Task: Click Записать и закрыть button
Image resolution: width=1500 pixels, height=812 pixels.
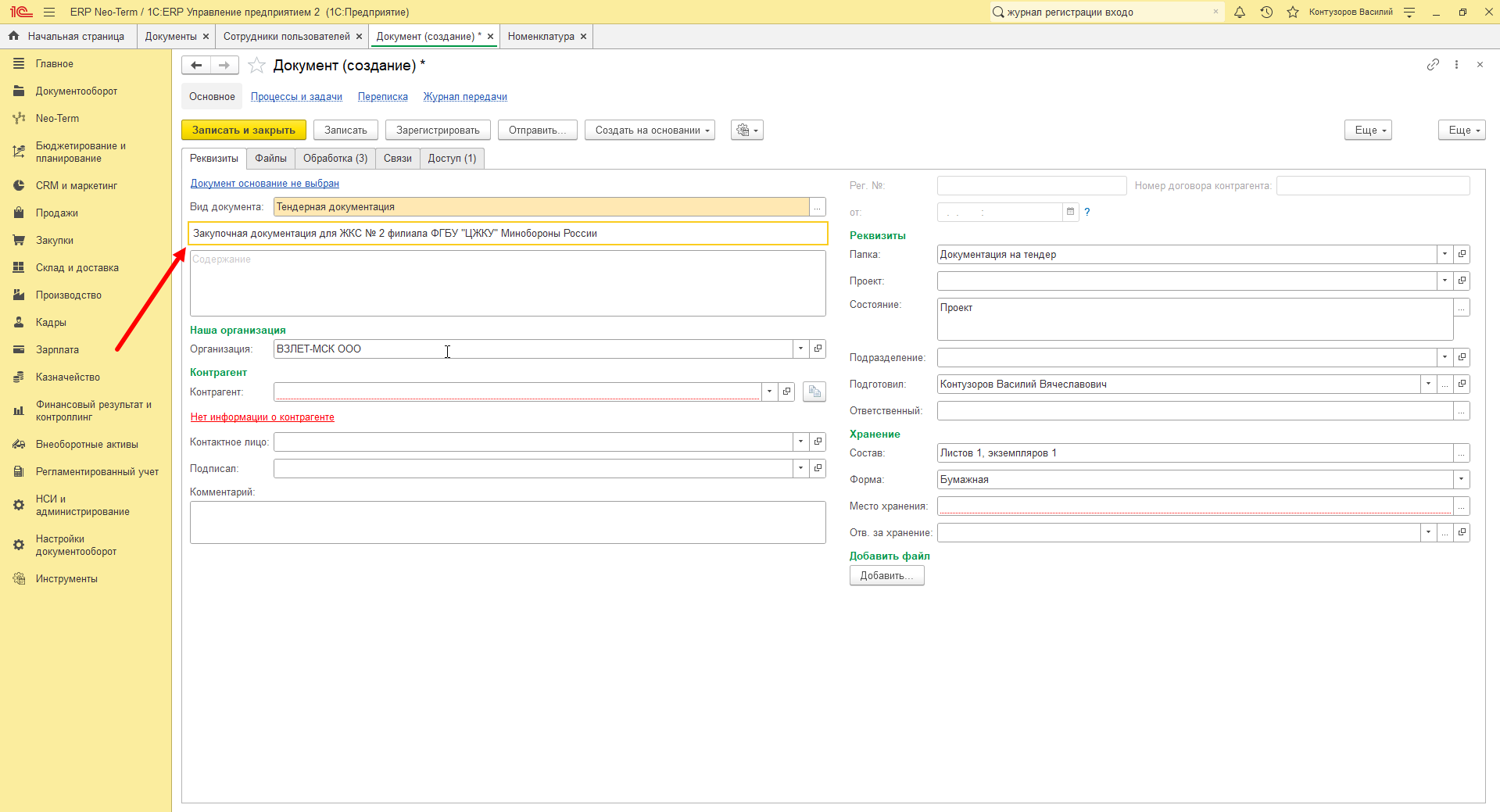Action: 244,131
